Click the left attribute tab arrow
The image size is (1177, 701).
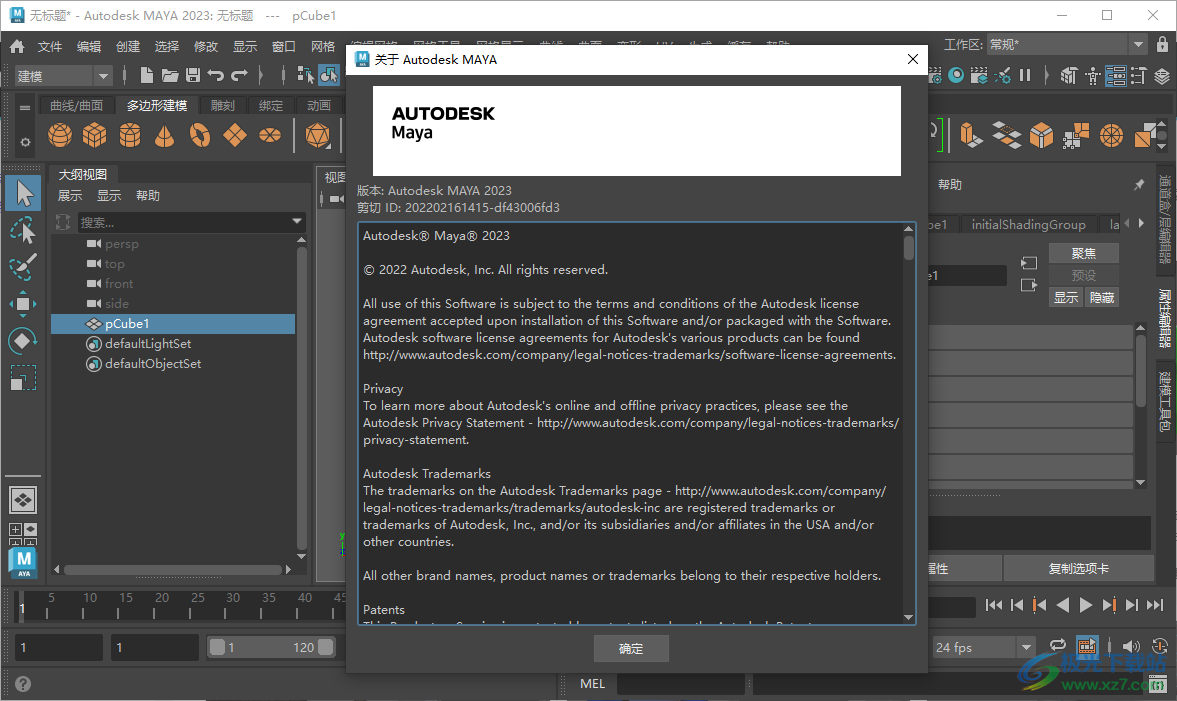click(x=1127, y=224)
